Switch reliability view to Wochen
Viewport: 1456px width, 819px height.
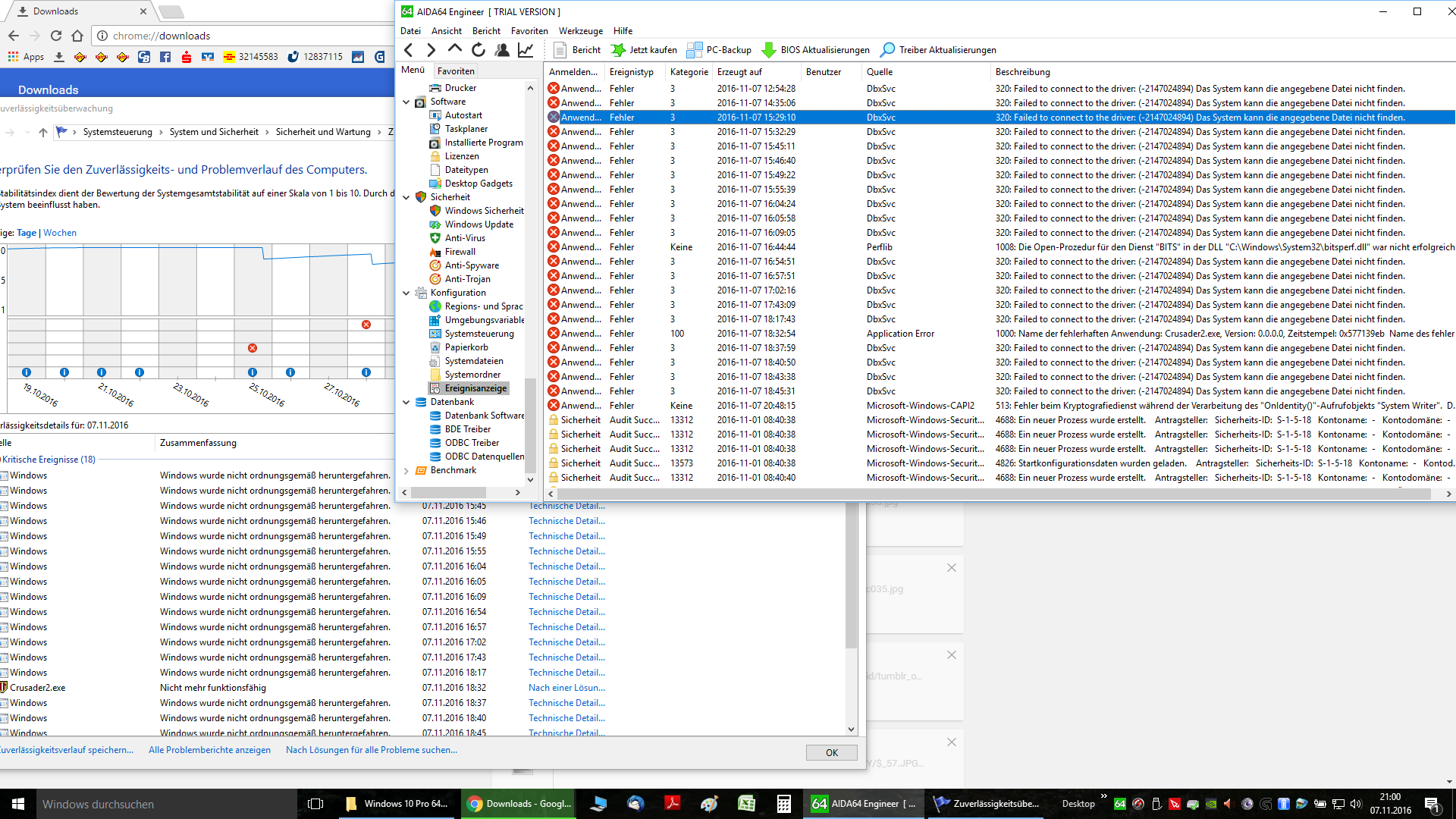click(60, 233)
